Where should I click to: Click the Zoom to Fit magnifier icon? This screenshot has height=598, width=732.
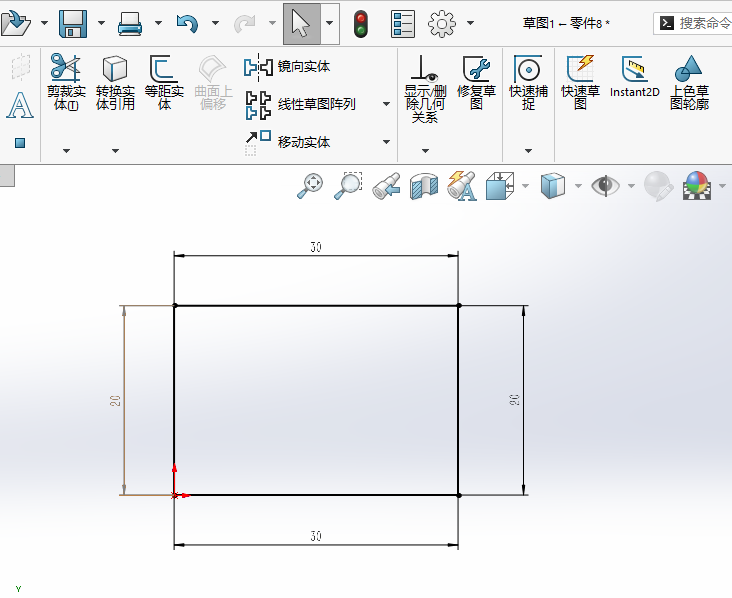tap(310, 185)
